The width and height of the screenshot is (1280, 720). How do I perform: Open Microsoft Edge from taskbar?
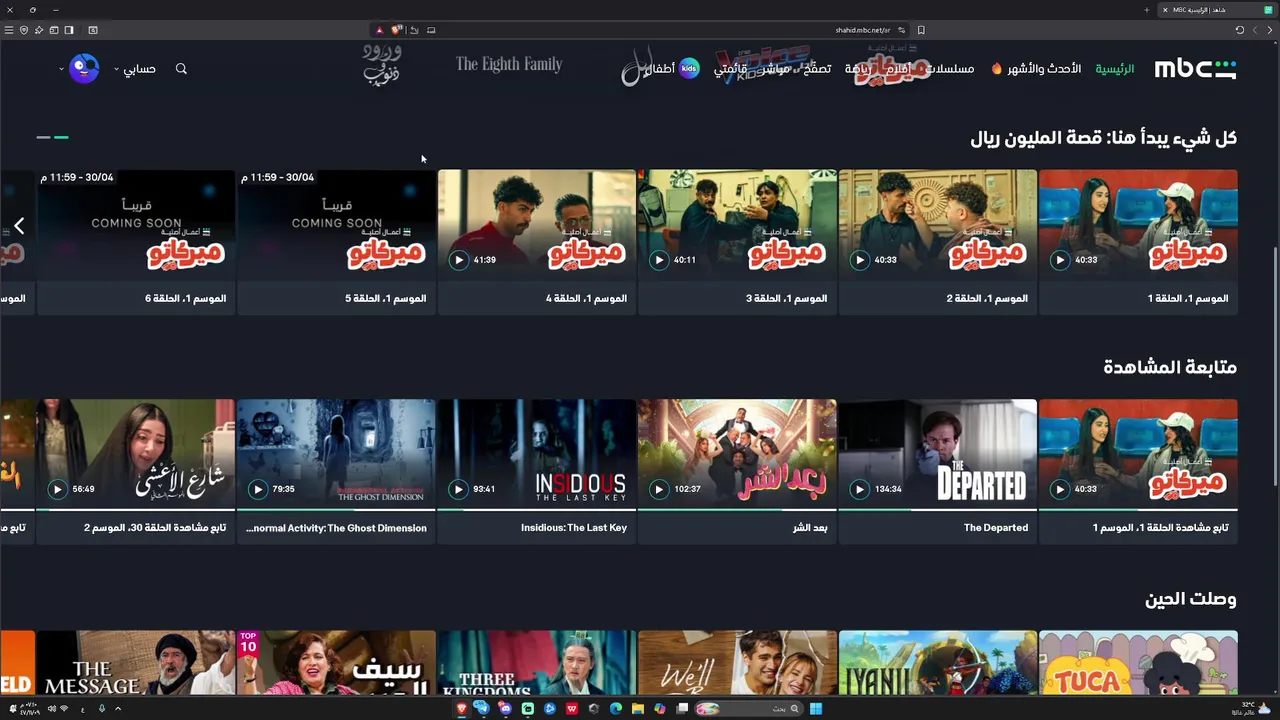(x=615, y=709)
